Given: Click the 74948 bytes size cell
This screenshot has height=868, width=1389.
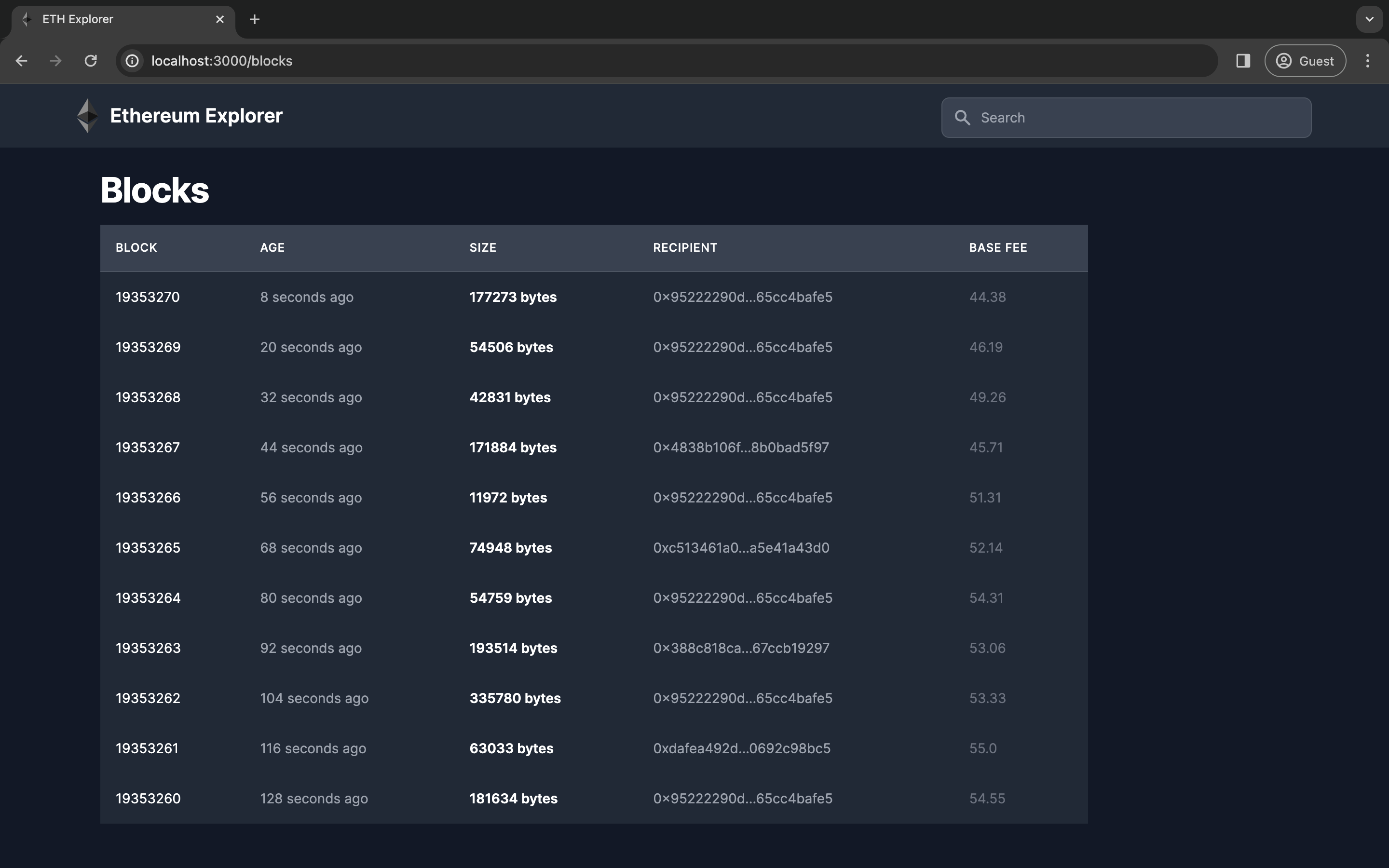Looking at the screenshot, I should (511, 548).
